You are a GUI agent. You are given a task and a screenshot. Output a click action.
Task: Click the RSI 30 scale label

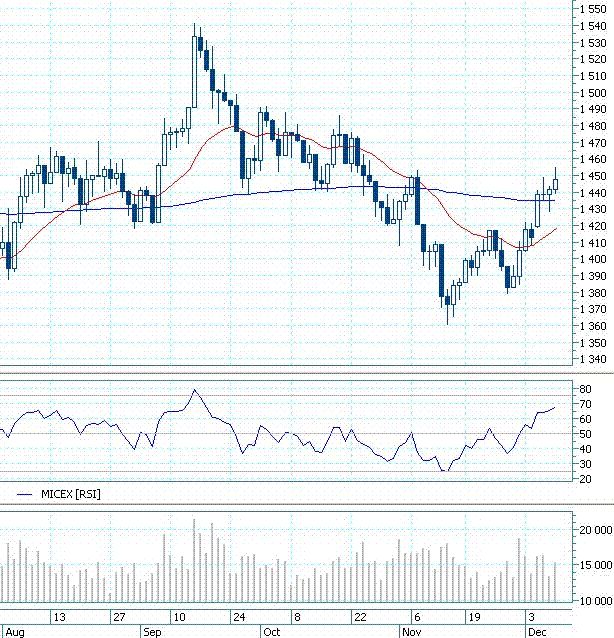tap(585, 464)
